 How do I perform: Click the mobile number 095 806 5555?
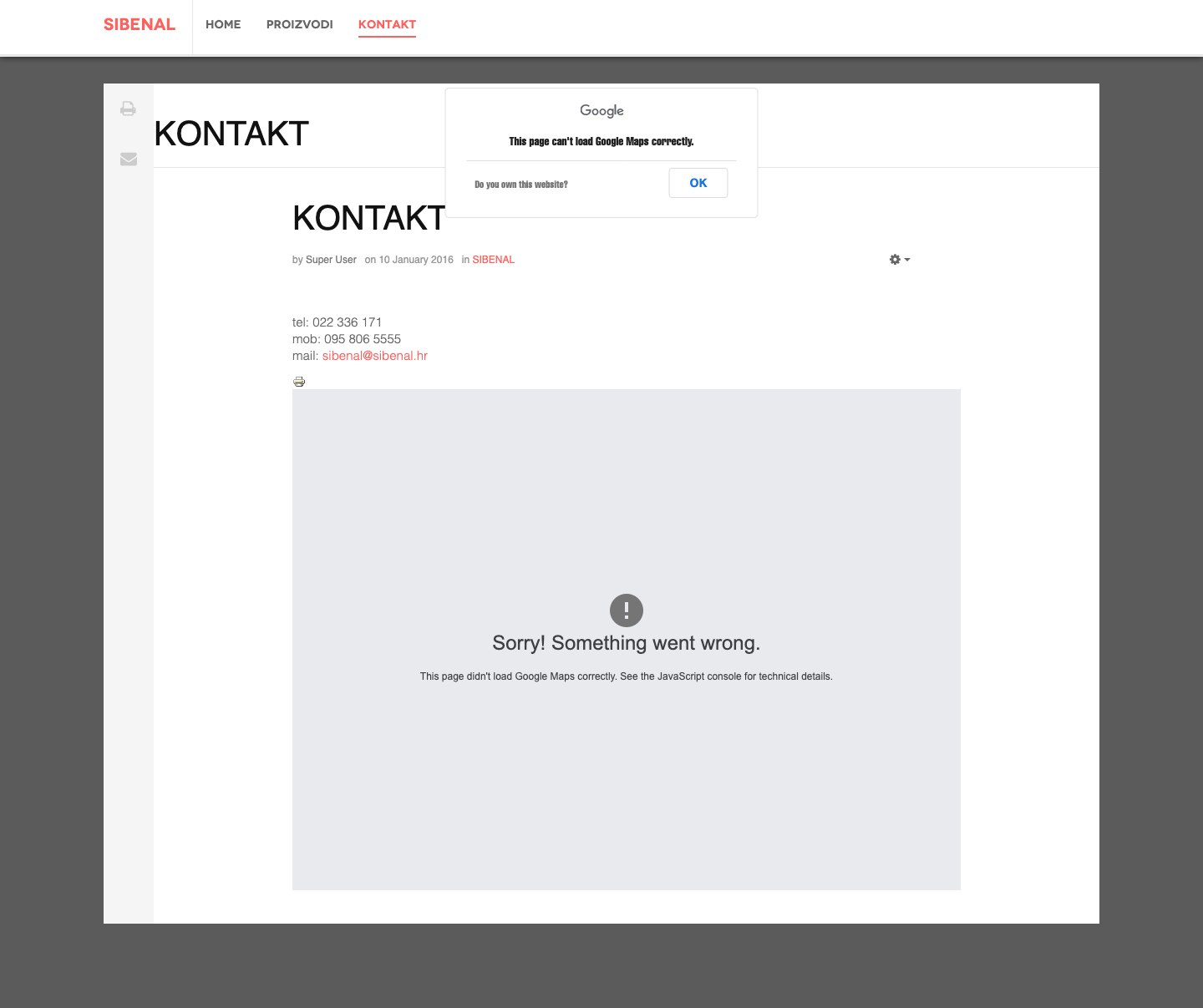click(363, 339)
